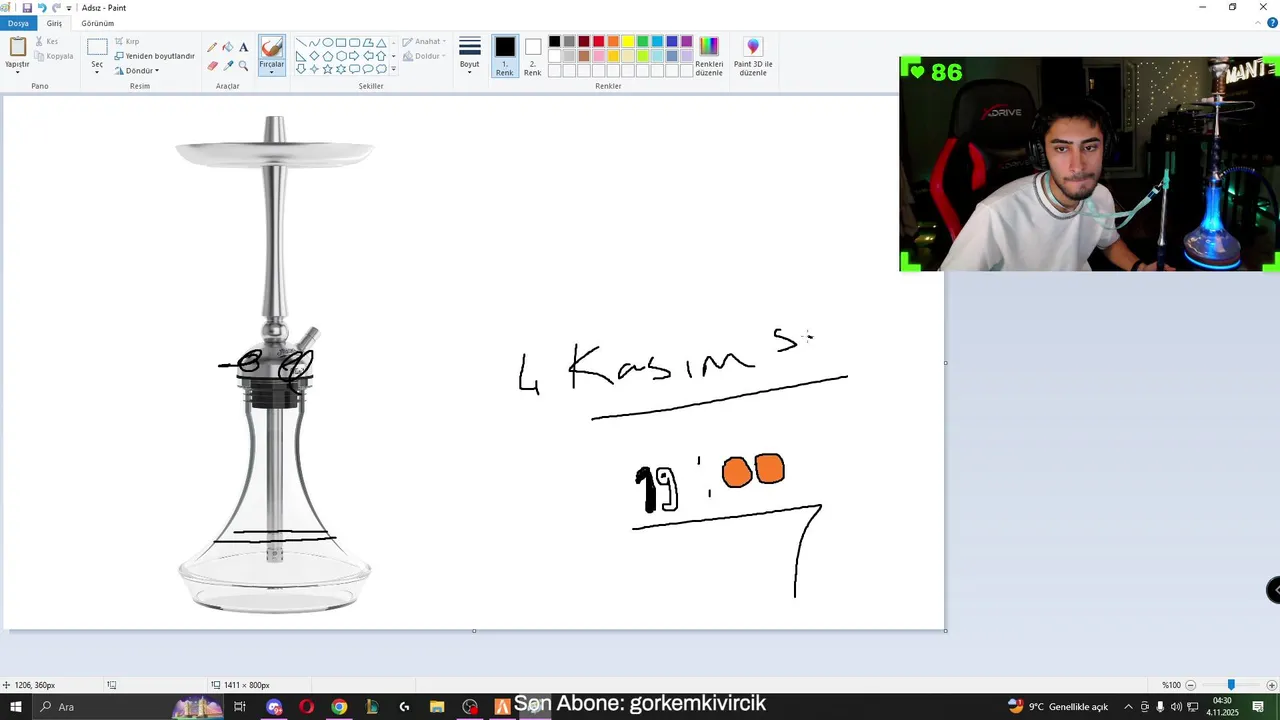Viewport: 1280px width, 720px height.
Task: Open the Anahat outline dropdown
Action: click(425, 42)
